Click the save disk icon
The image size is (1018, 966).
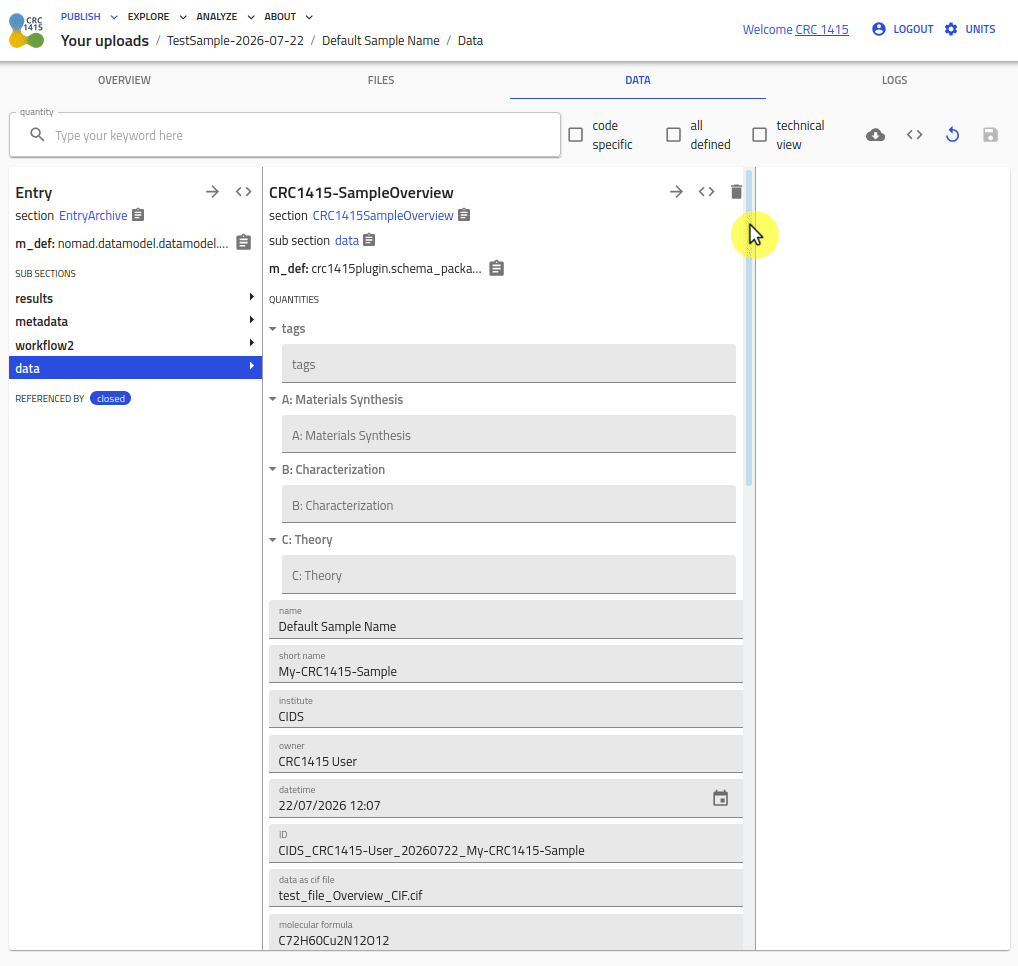pos(990,135)
